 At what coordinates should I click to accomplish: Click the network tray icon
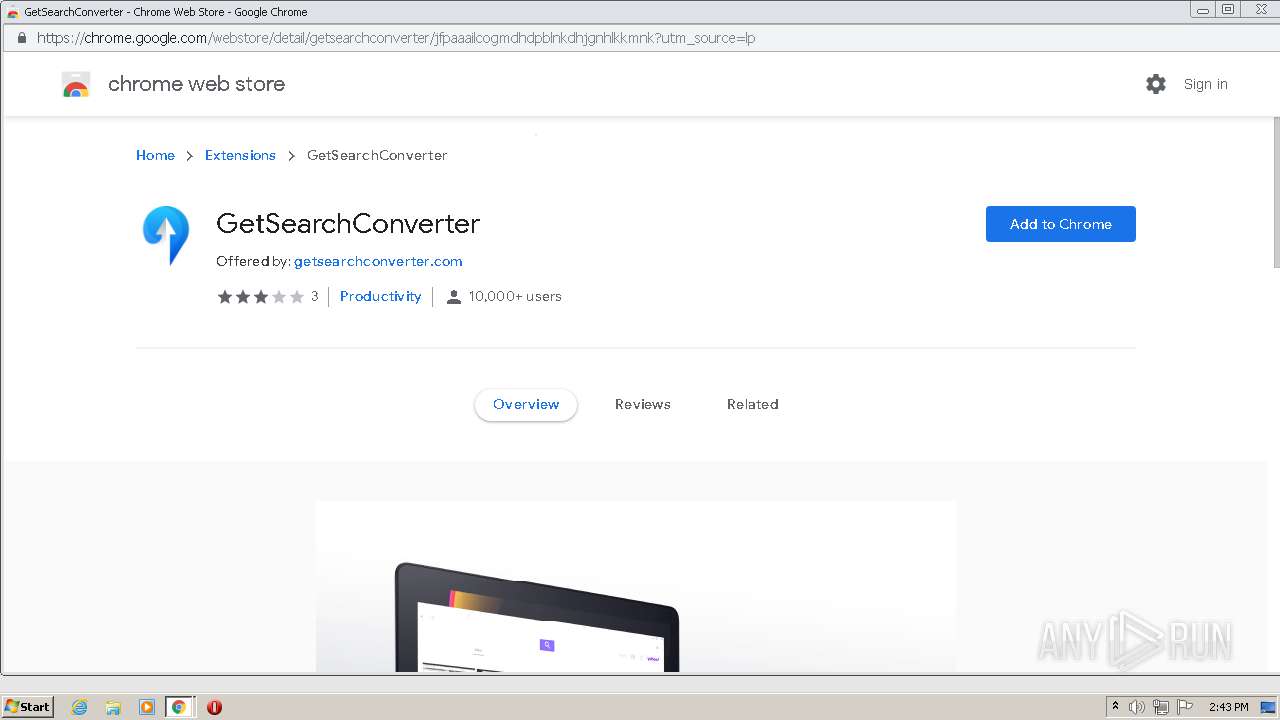coord(1161,707)
